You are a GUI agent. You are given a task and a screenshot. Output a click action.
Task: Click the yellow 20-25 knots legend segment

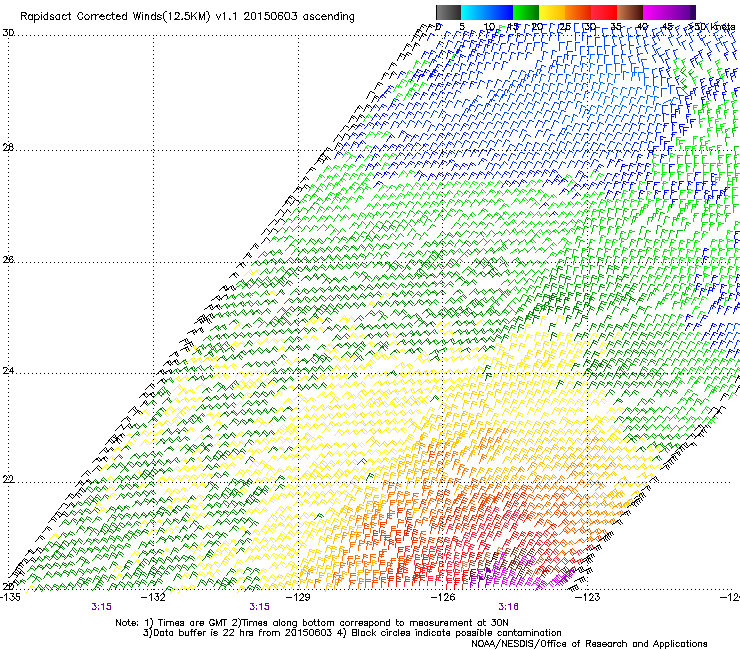coord(552,12)
